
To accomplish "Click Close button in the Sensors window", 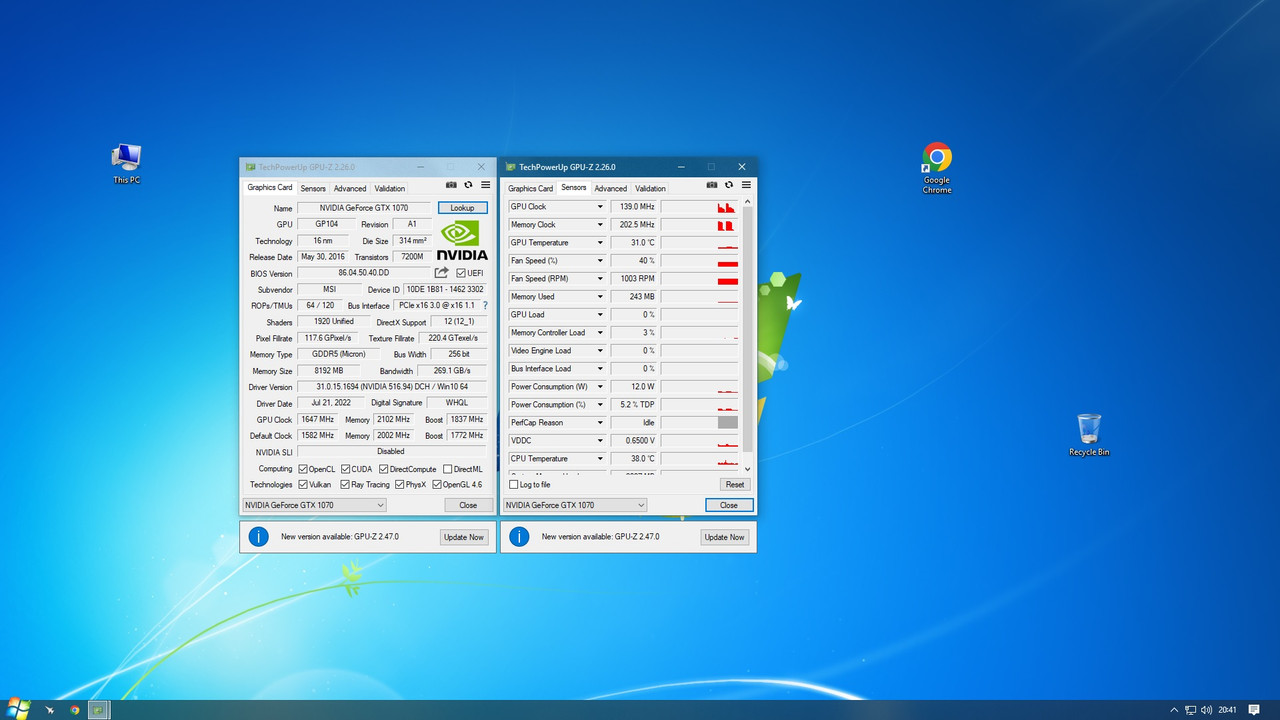I will coord(729,505).
